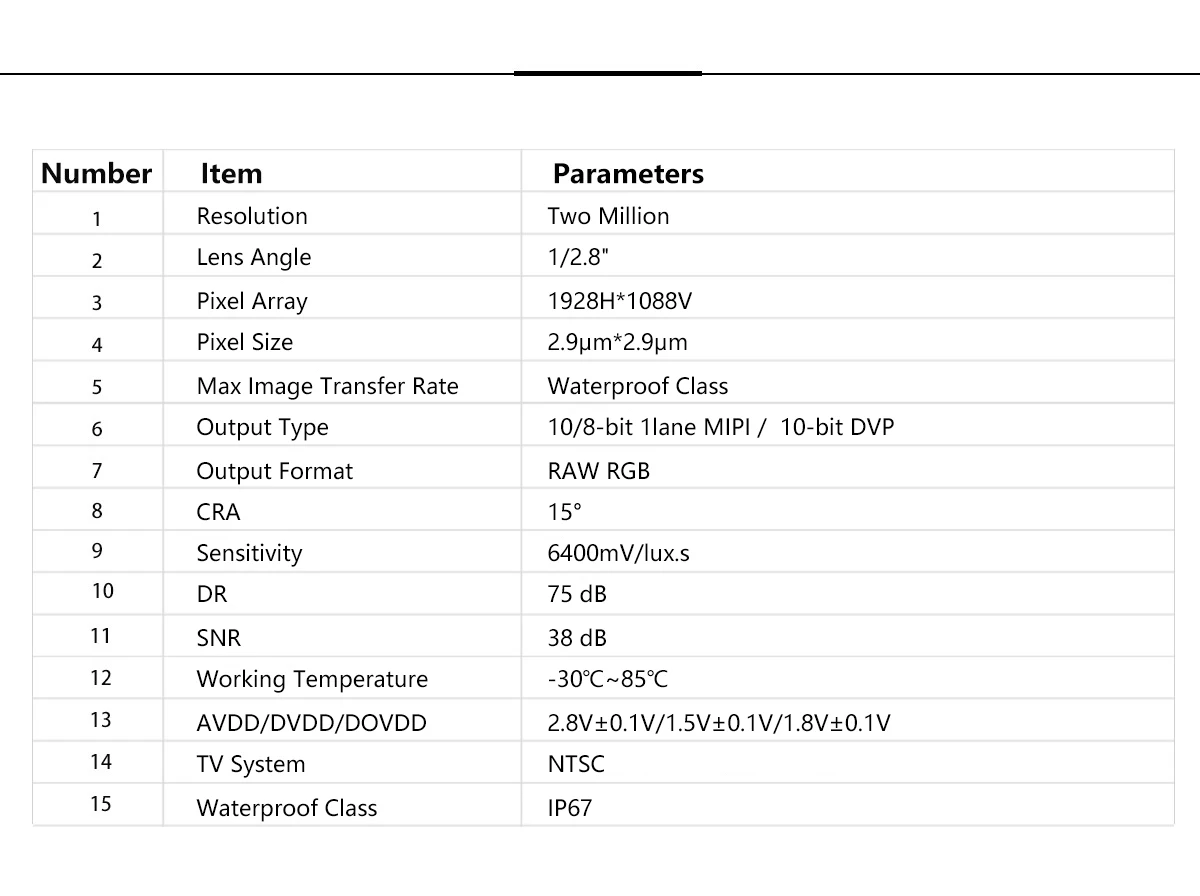Image resolution: width=1200 pixels, height=896 pixels.
Task: Click the Working Temperature label
Action: pyautogui.click(x=312, y=680)
